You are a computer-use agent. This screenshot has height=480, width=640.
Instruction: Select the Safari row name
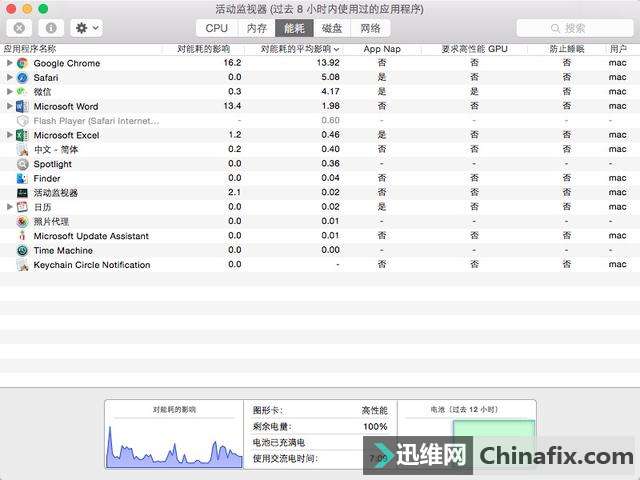(46, 78)
